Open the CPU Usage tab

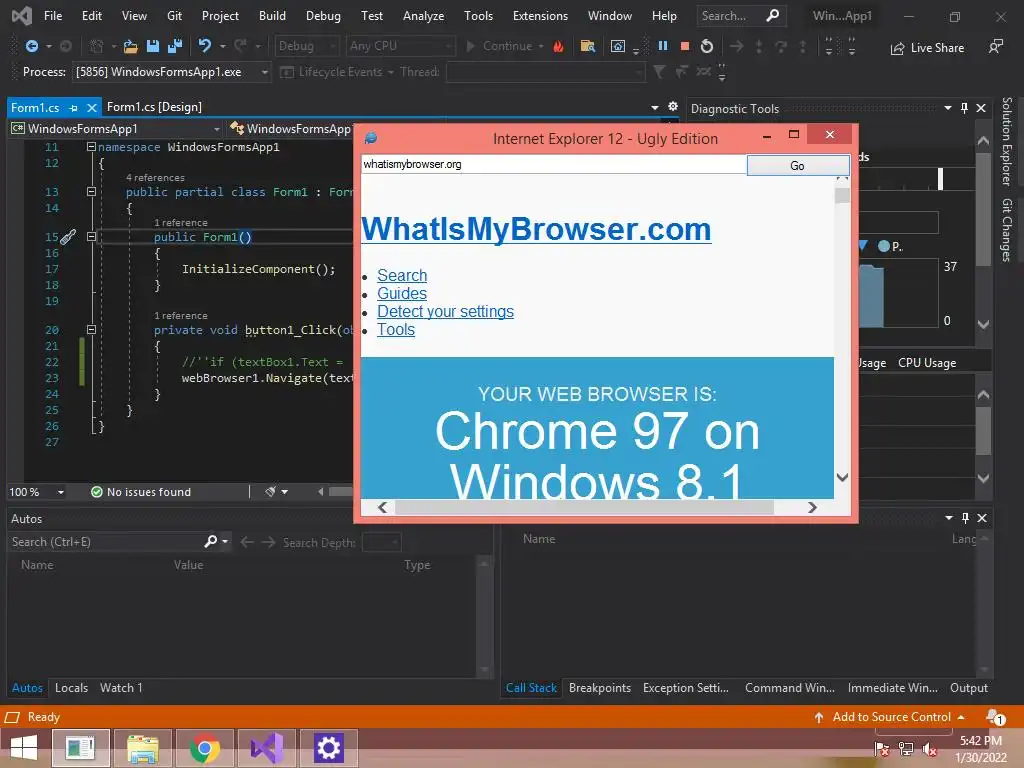coord(927,363)
